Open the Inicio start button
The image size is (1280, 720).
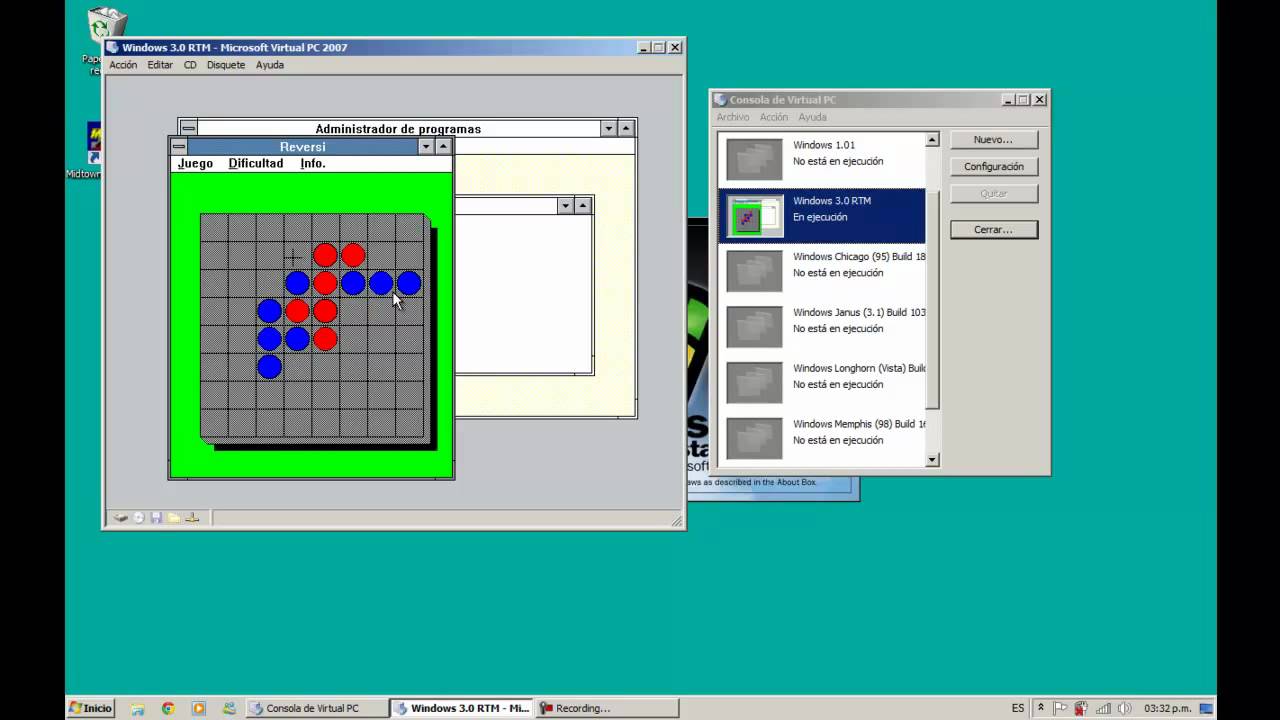[x=90, y=708]
